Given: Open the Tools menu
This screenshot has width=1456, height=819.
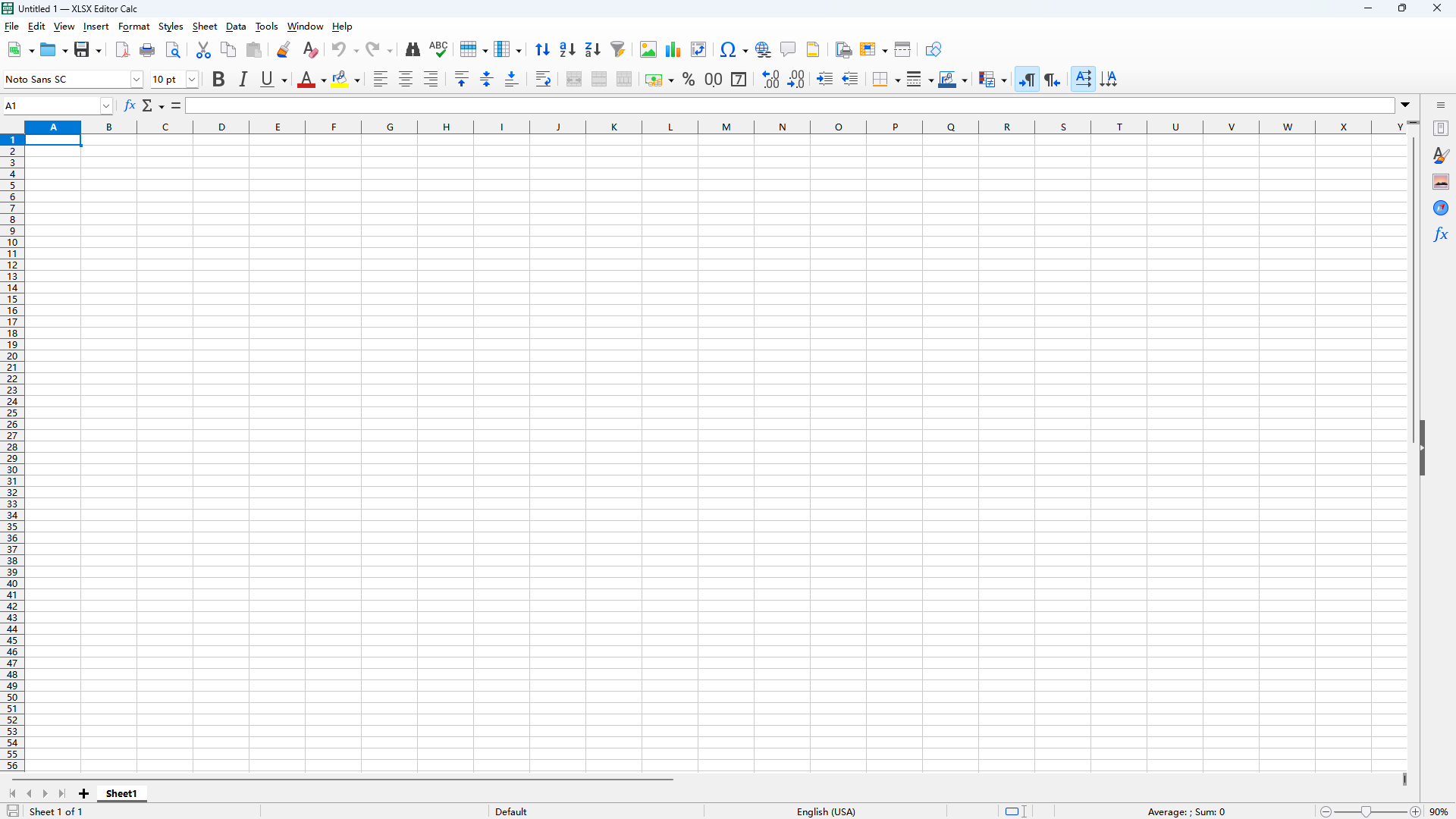Looking at the screenshot, I should [x=266, y=27].
